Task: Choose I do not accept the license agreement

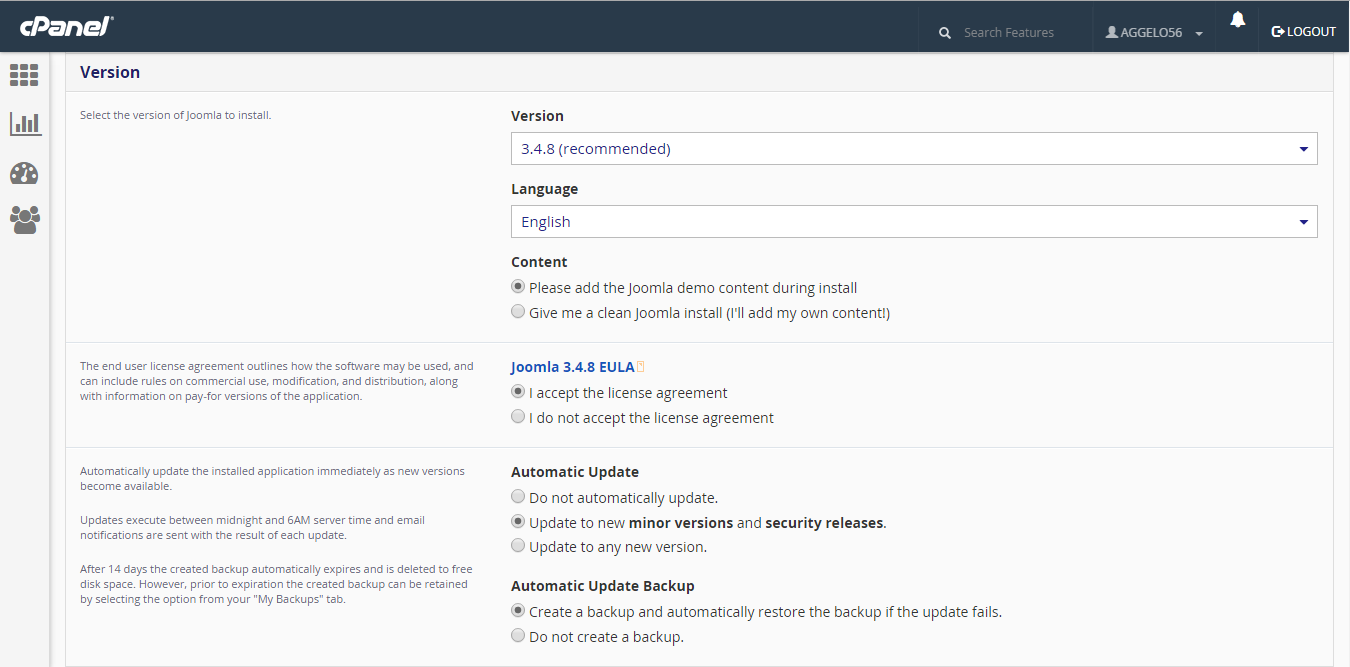Action: (518, 417)
